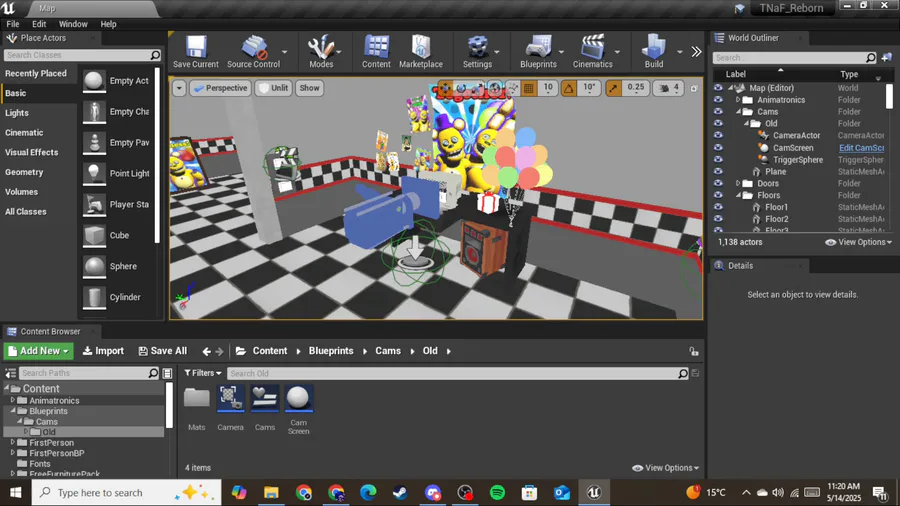Toggle rotation snapping in viewport
900x506 pixels.
(x=568, y=88)
